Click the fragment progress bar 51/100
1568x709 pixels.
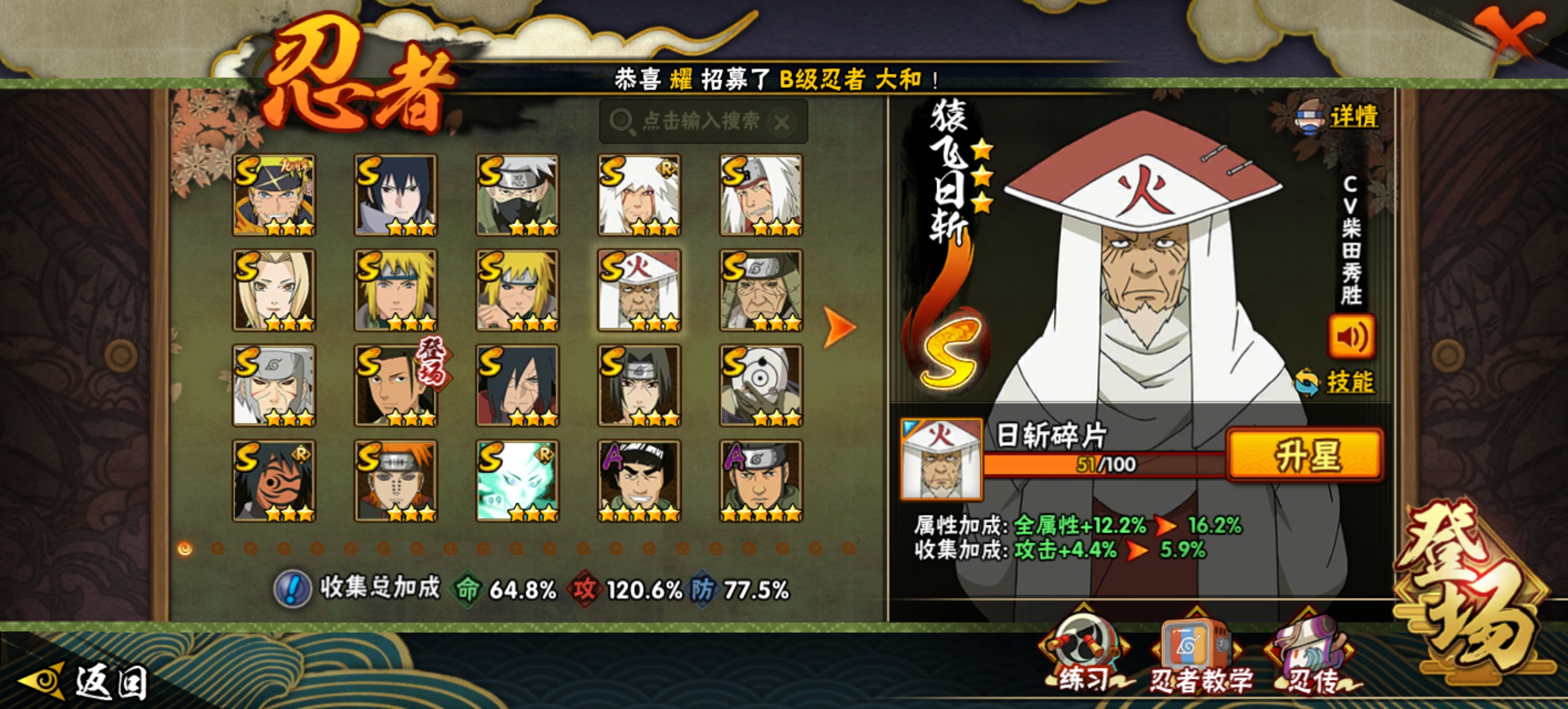(1105, 465)
